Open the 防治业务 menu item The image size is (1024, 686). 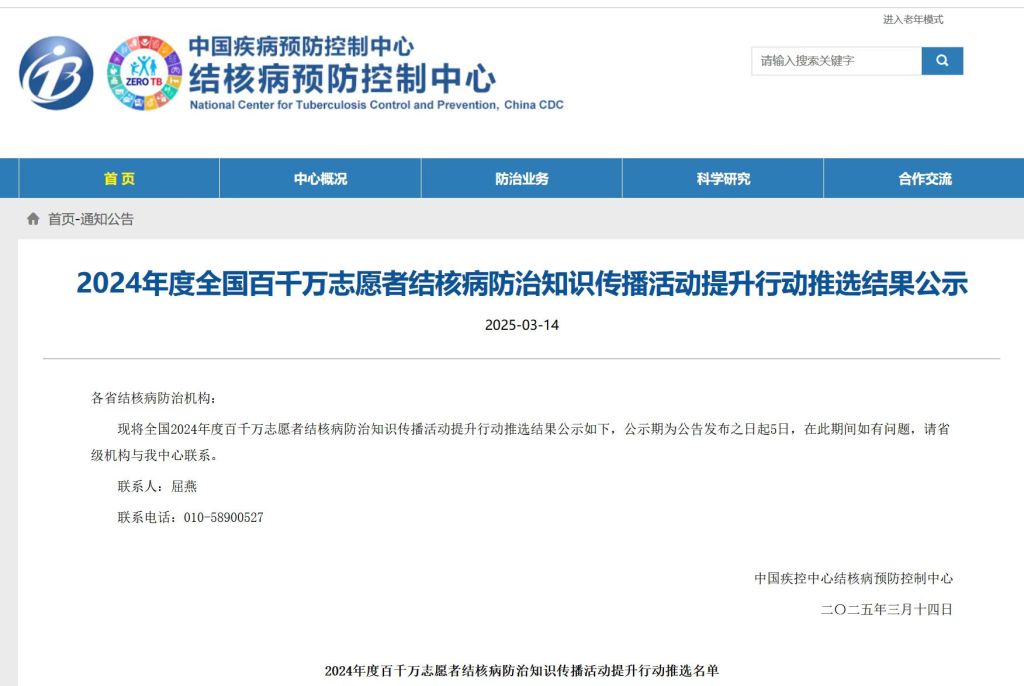tap(521, 178)
